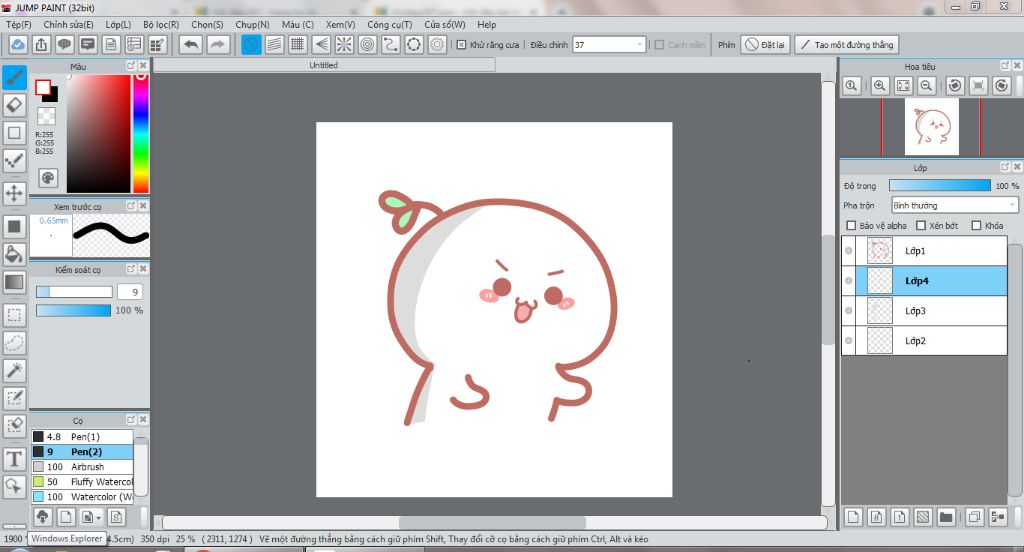Enable curve snap
This screenshot has width=1024, height=552.
coord(391,44)
